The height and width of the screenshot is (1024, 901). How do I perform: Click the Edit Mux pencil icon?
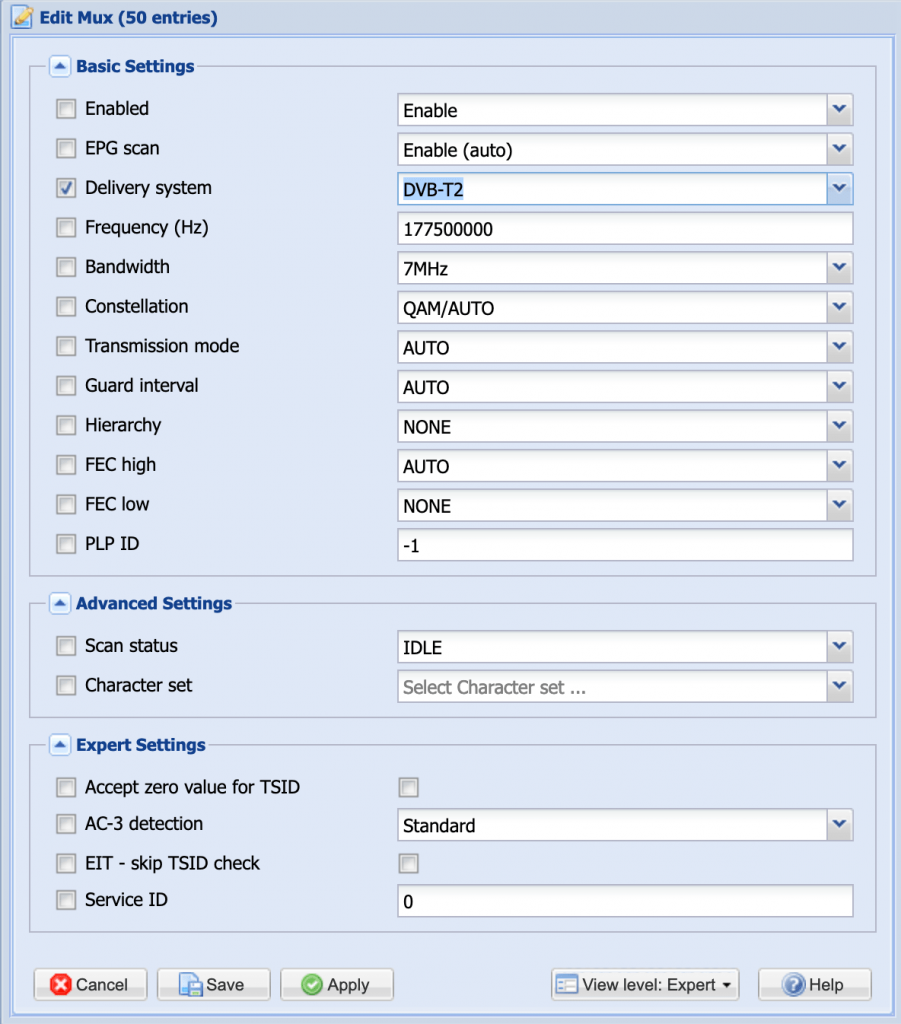tap(23, 17)
